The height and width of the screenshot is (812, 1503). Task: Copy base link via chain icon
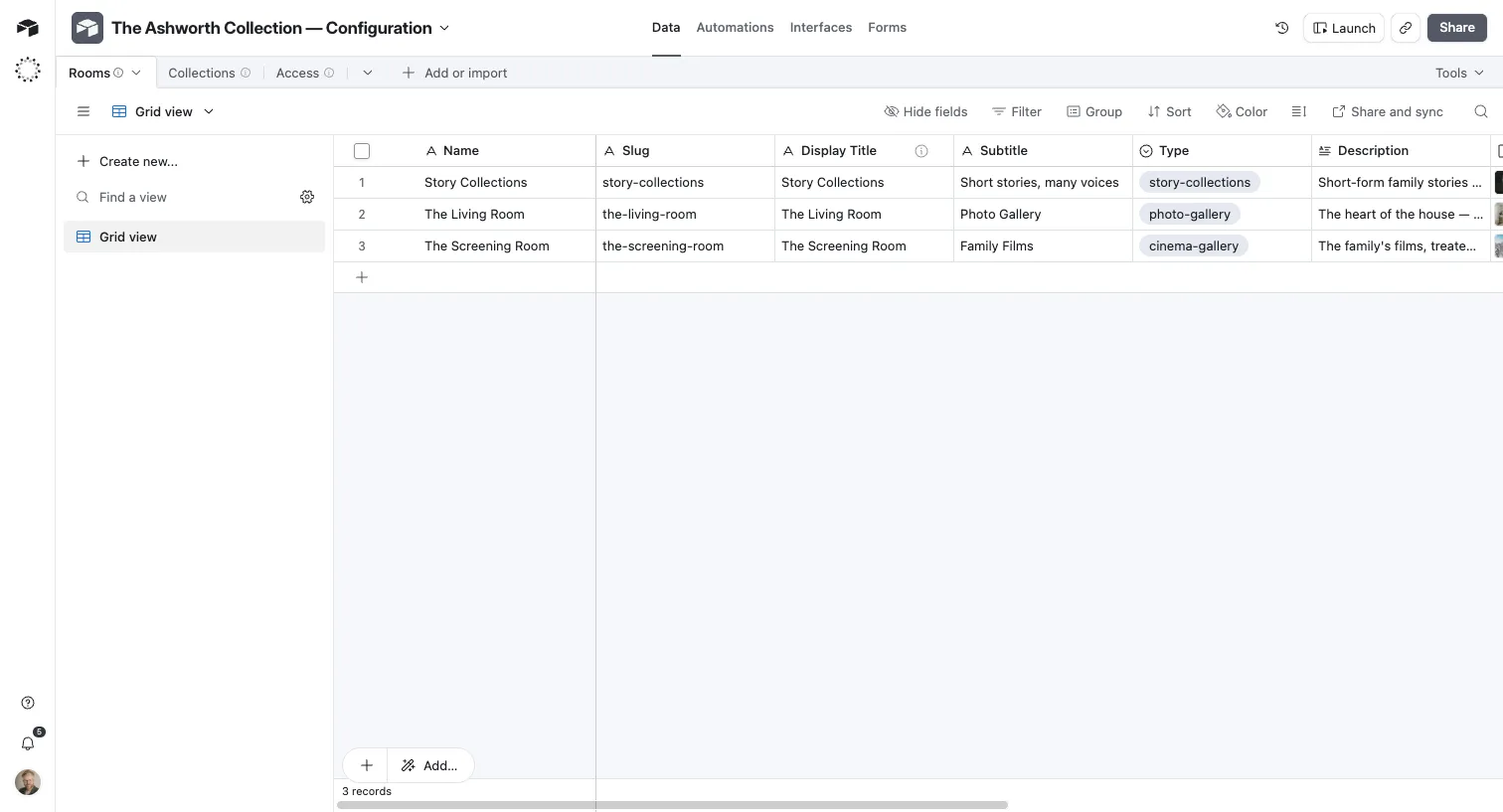1406,28
